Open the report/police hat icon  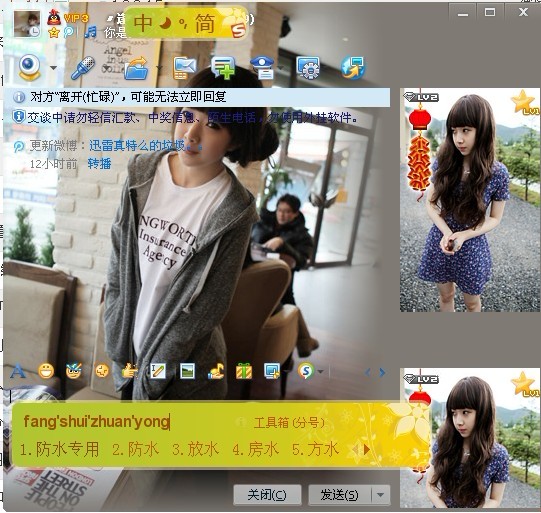(262, 68)
